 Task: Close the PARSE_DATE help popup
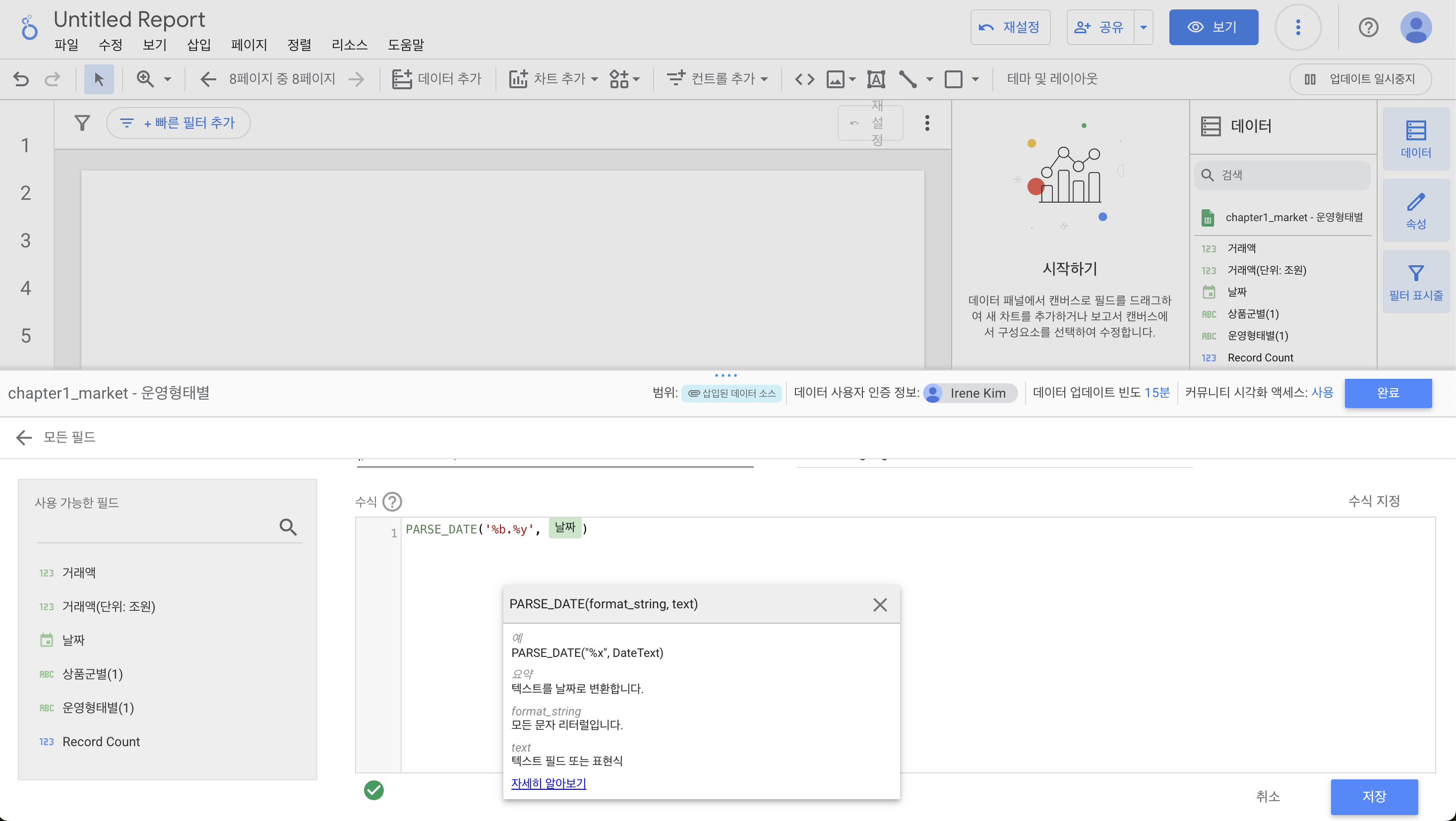[x=879, y=604]
